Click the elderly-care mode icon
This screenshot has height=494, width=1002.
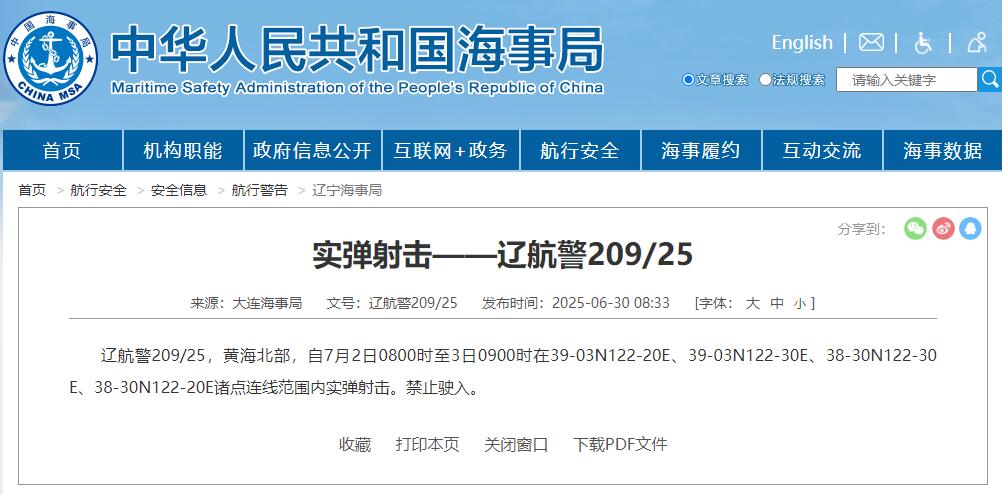tap(977, 43)
